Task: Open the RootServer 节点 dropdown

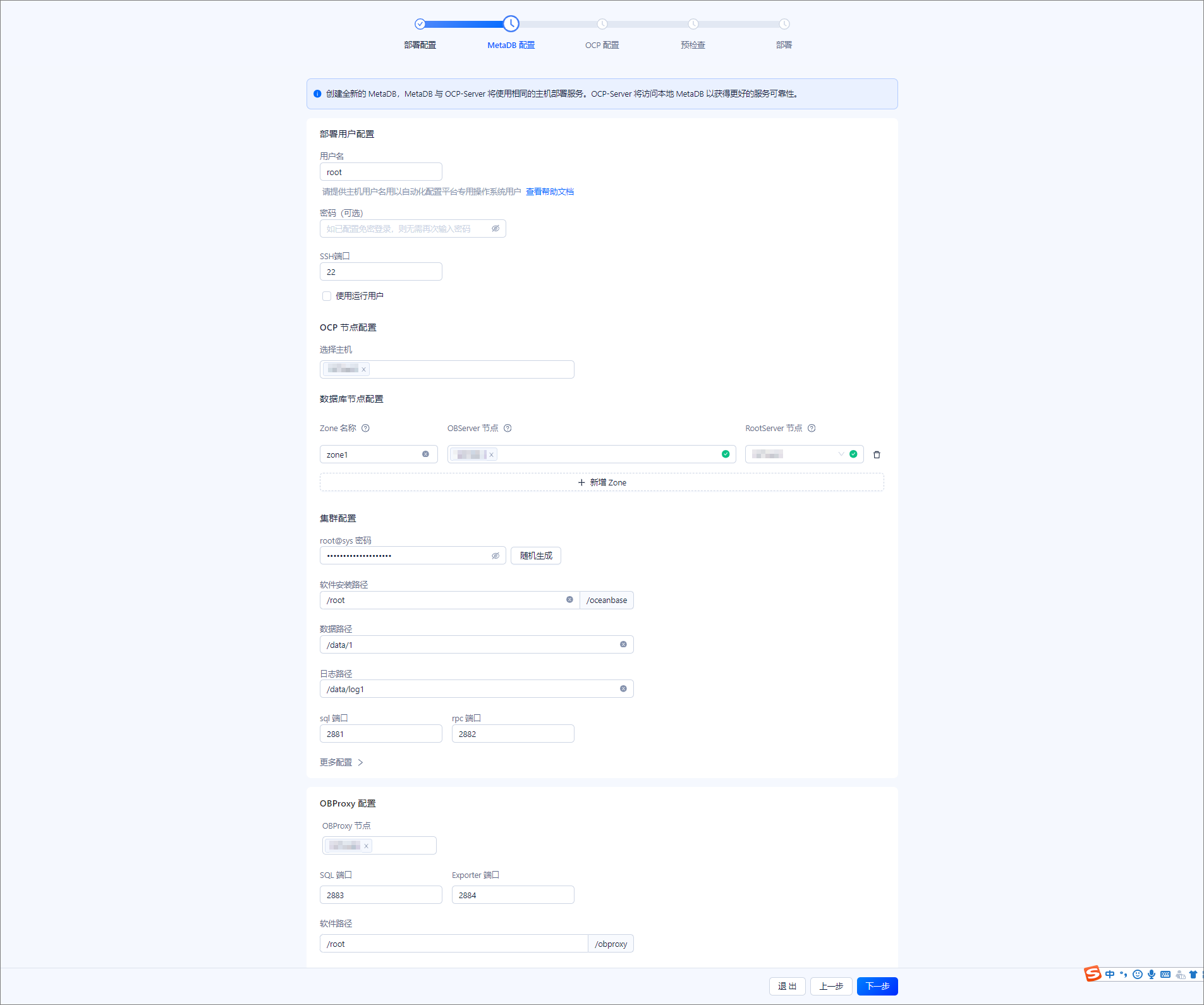Action: pos(804,454)
